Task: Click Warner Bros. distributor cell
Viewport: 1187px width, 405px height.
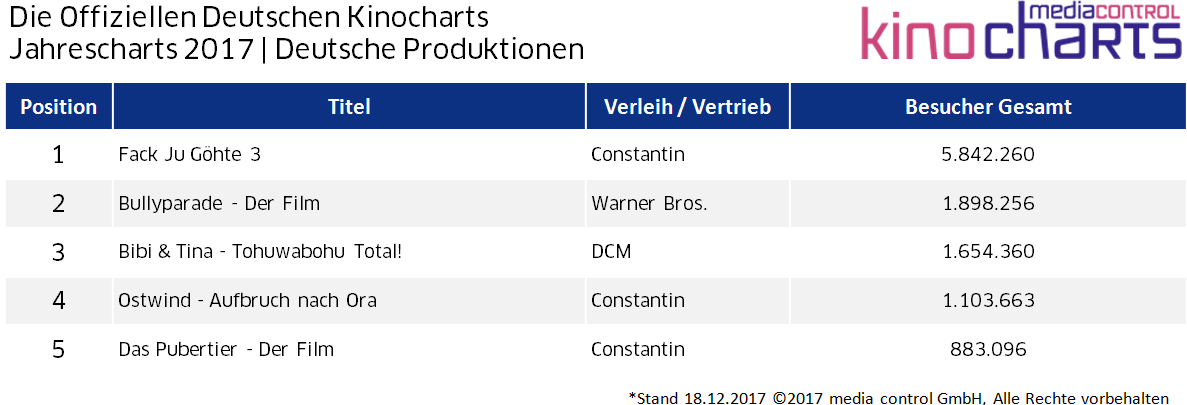Action: [649, 204]
